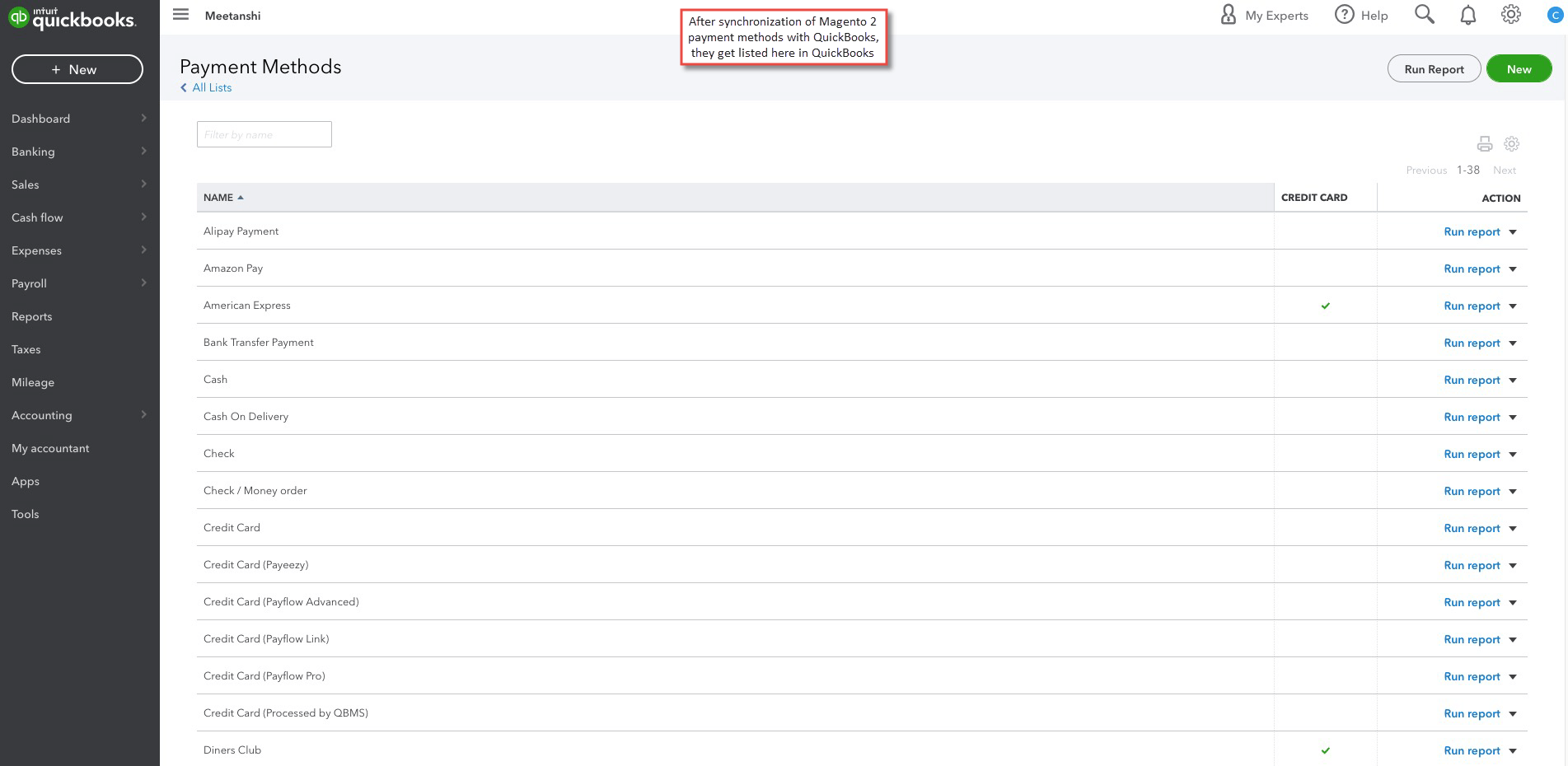Click the user profile avatar
Image resolution: width=1568 pixels, height=766 pixels.
coord(1555,16)
